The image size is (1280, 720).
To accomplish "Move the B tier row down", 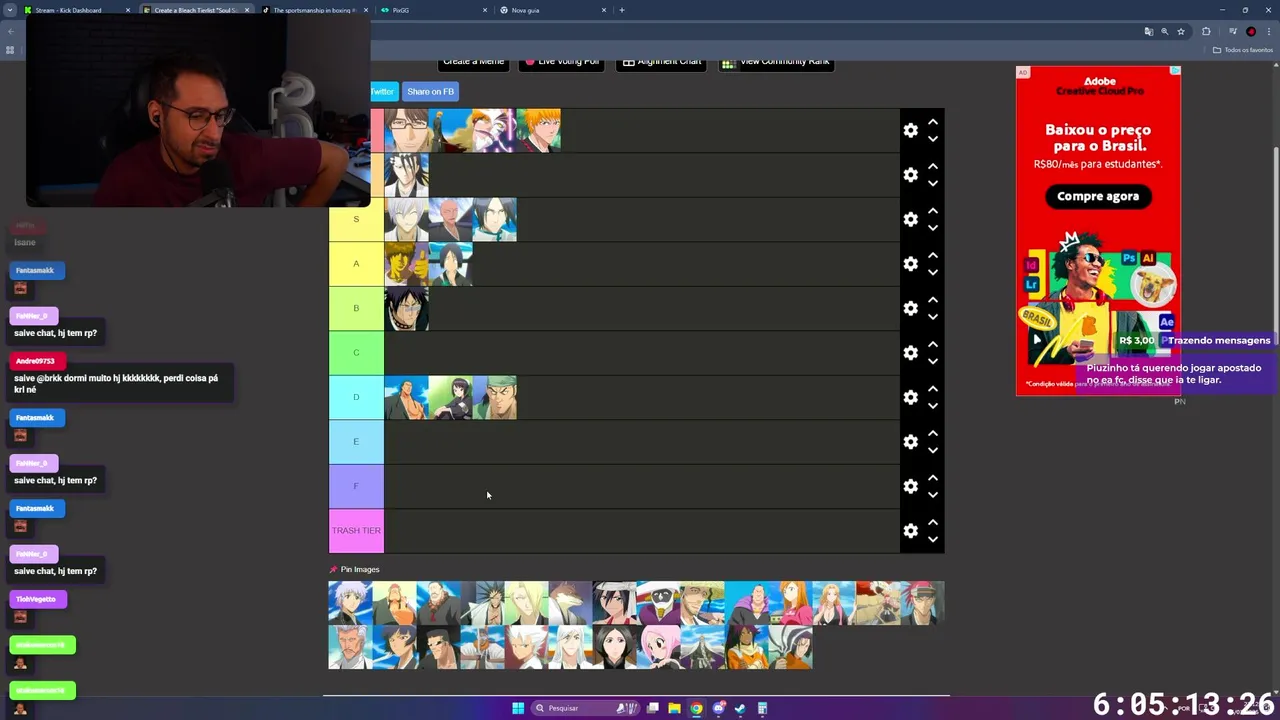I will (932, 317).
